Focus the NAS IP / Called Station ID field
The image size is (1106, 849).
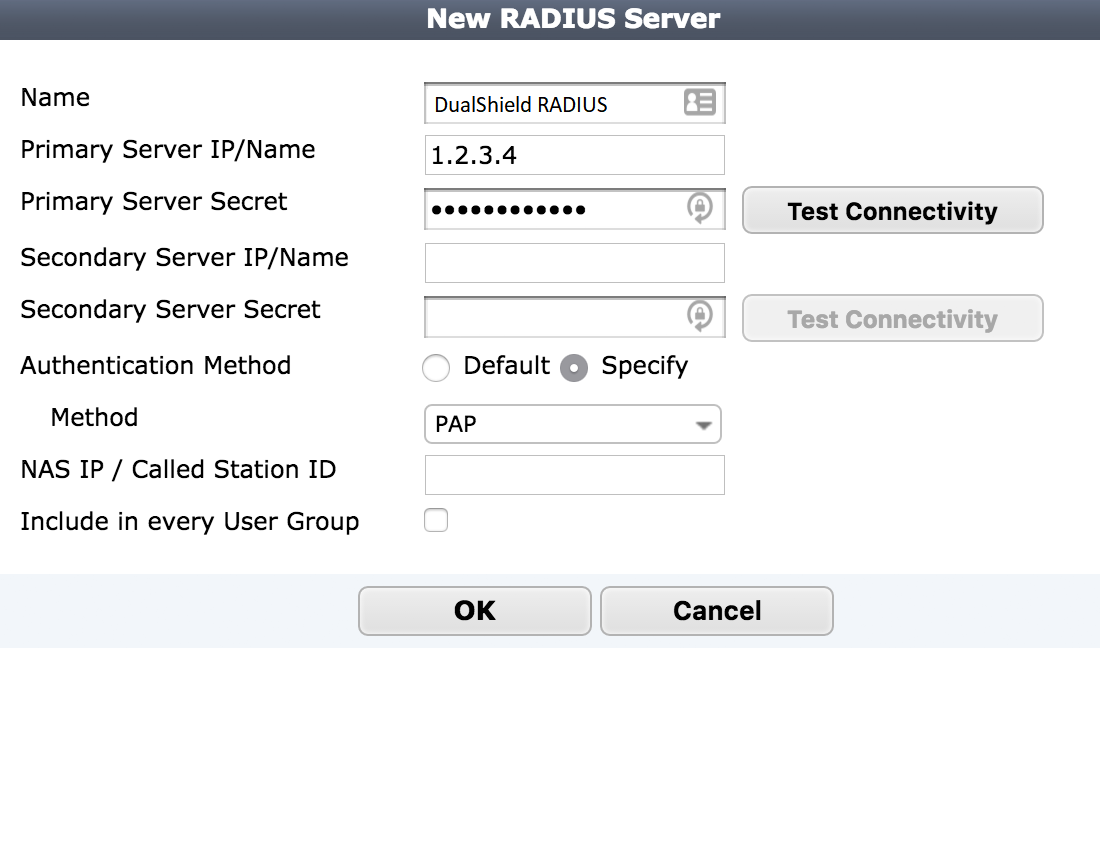pyautogui.click(x=574, y=475)
